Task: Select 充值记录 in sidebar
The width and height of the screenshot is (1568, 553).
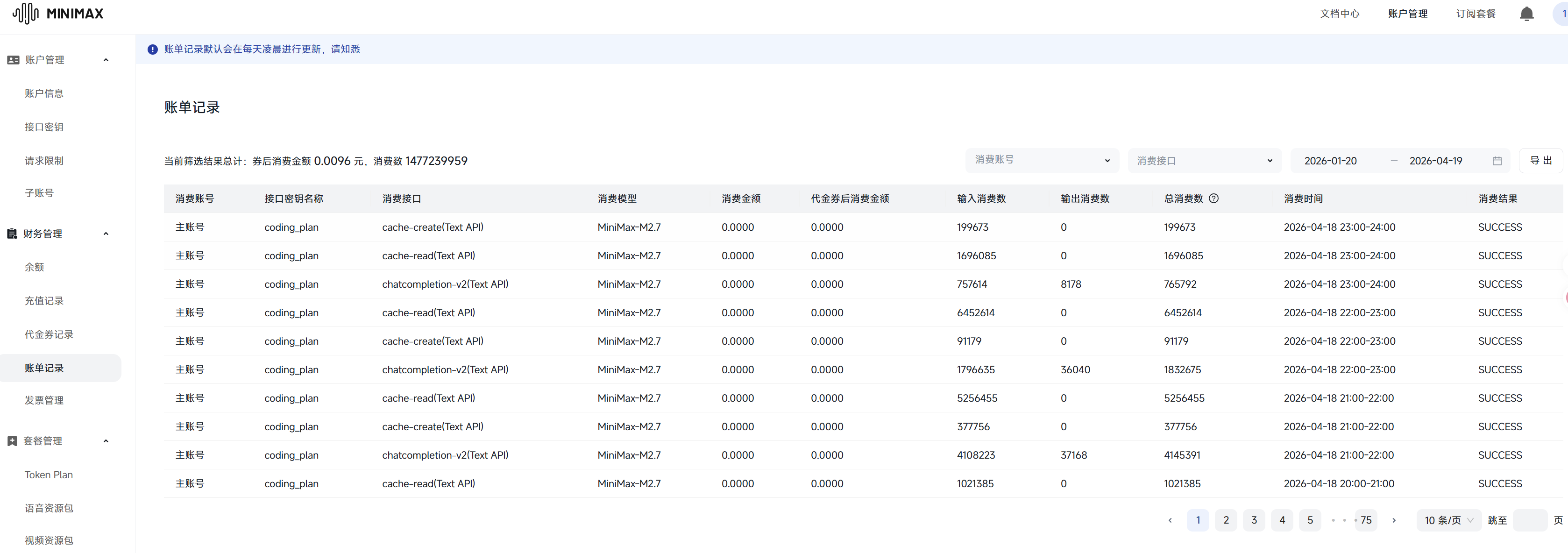Action: pyautogui.click(x=44, y=300)
